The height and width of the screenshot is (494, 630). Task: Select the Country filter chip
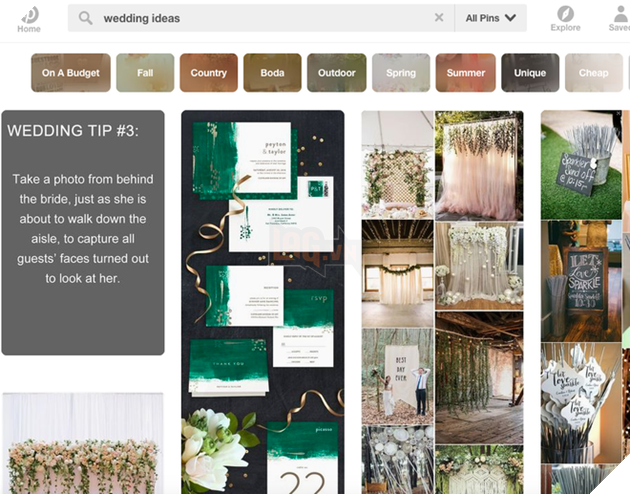pos(208,73)
